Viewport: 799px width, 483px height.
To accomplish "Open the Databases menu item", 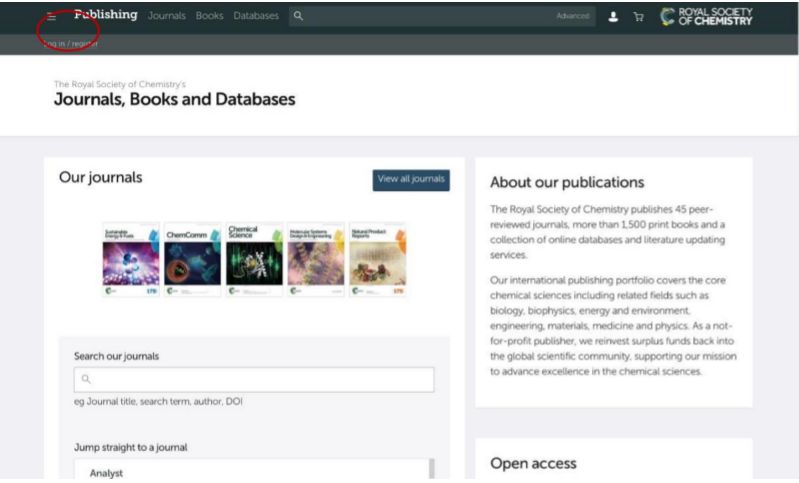I will tap(256, 16).
